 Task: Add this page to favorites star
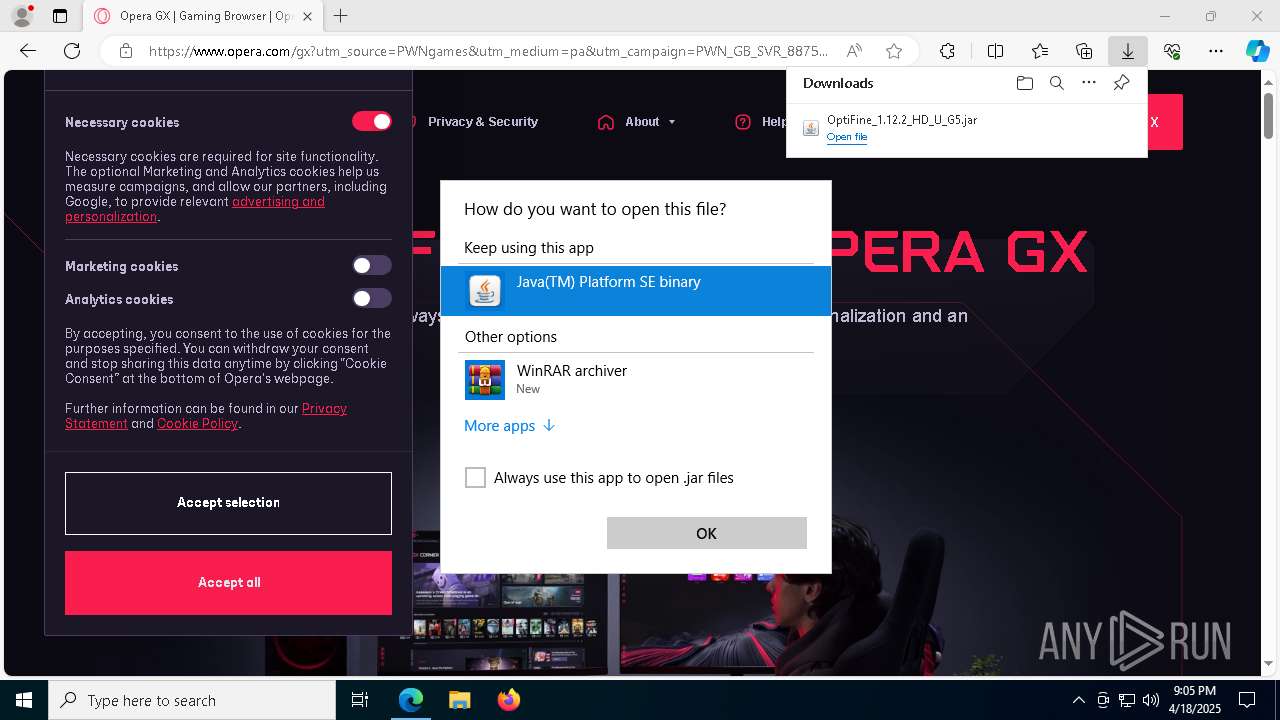pyautogui.click(x=894, y=51)
